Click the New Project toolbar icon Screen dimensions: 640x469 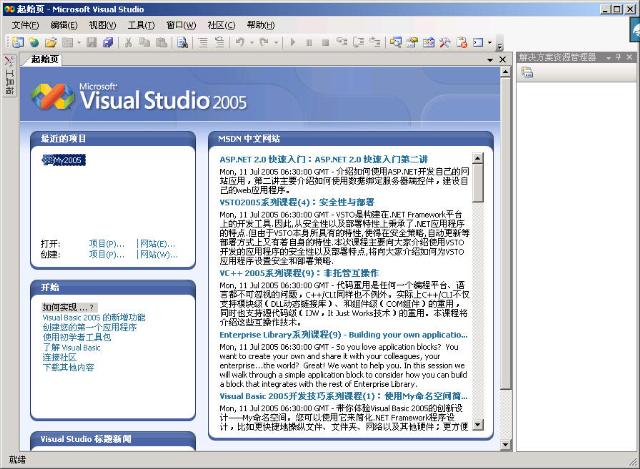pyautogui.click(x=18, y=42)
